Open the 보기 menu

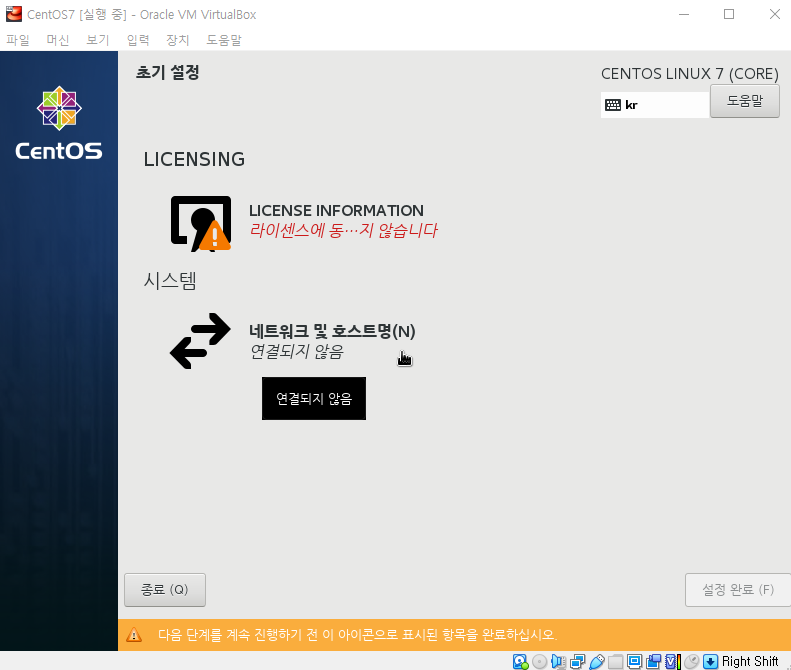[97, 40]
